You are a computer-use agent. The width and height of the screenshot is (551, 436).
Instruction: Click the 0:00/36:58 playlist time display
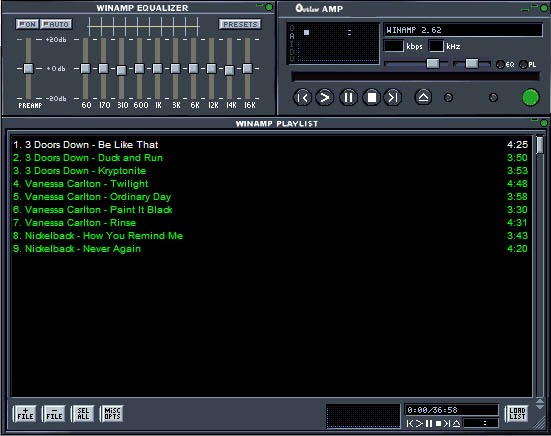[x=451, y=410]
